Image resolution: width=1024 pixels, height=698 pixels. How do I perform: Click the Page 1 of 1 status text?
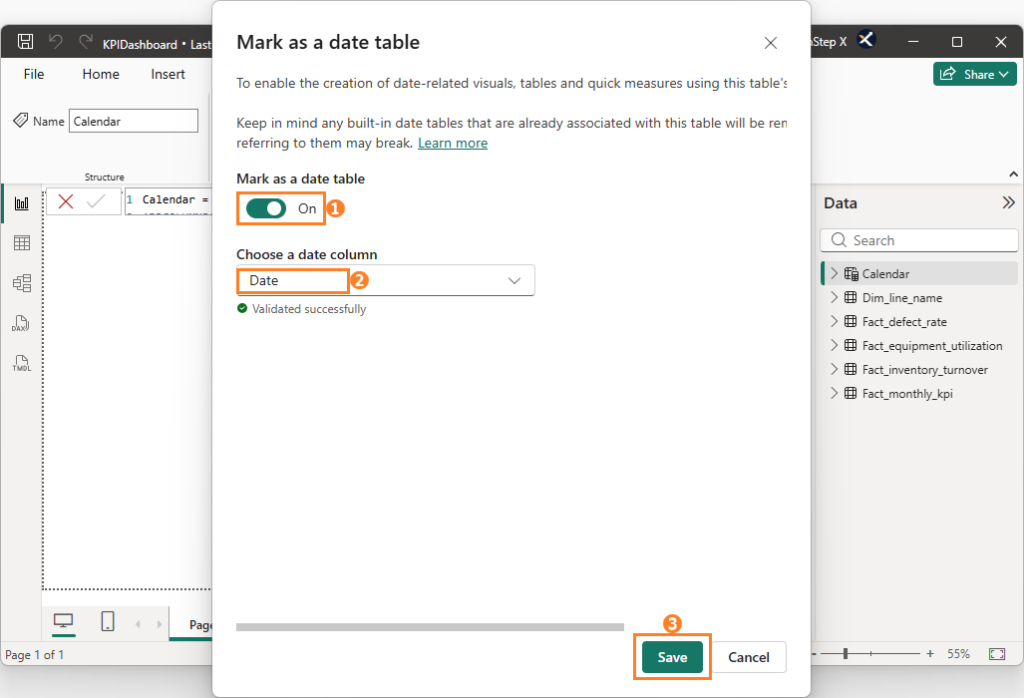[x=34, y=654]
